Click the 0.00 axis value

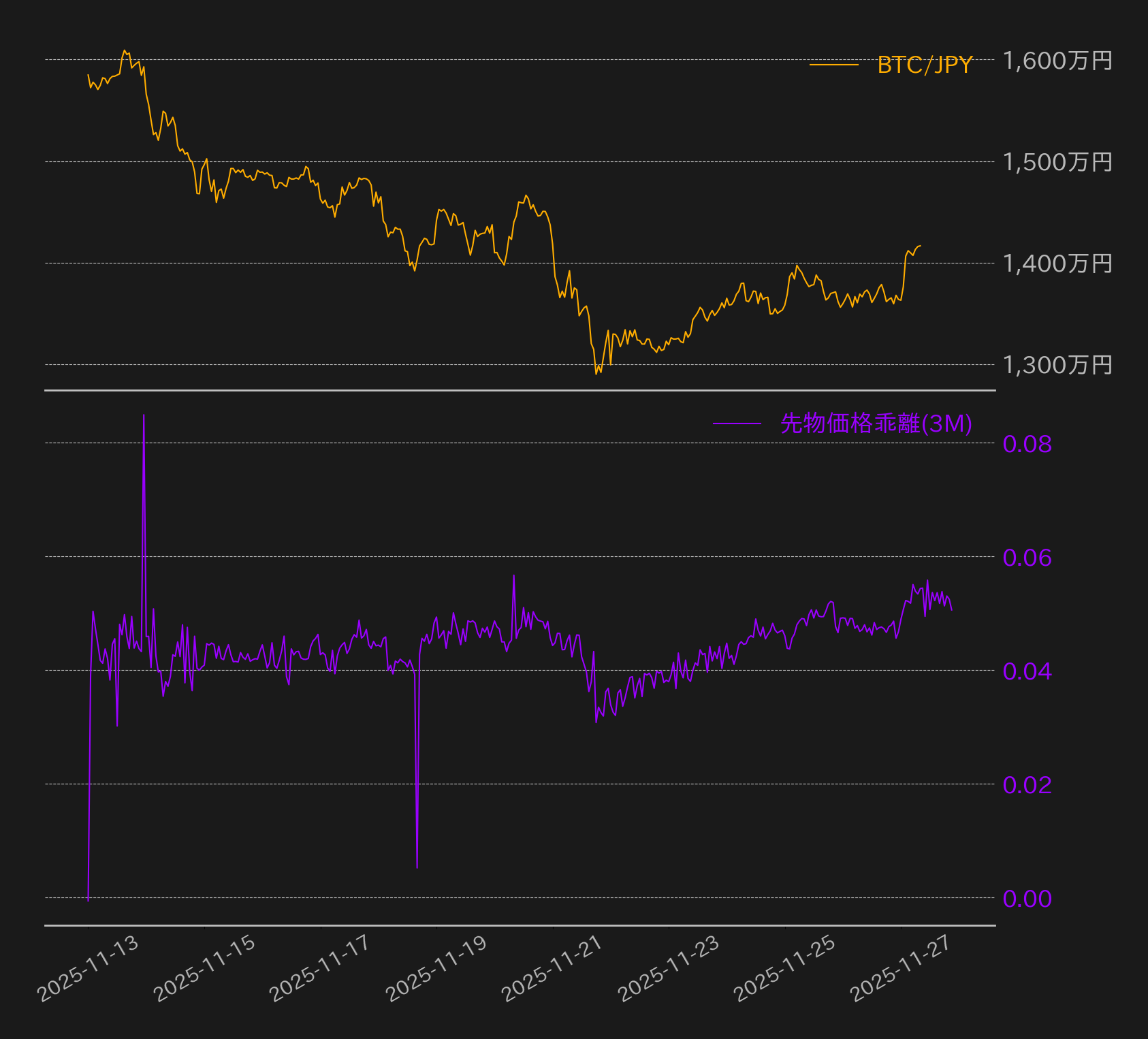pyautogui.click(x=1027, y=899)
